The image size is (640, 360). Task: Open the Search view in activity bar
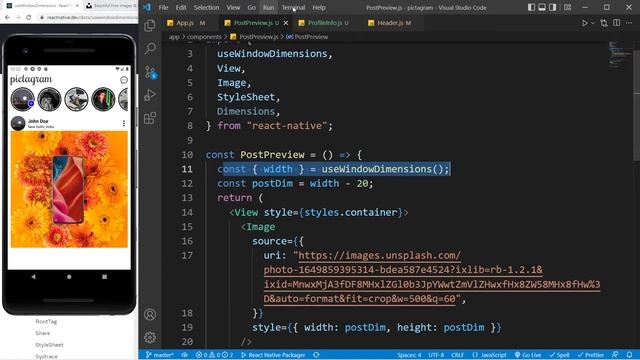(150, 49)
